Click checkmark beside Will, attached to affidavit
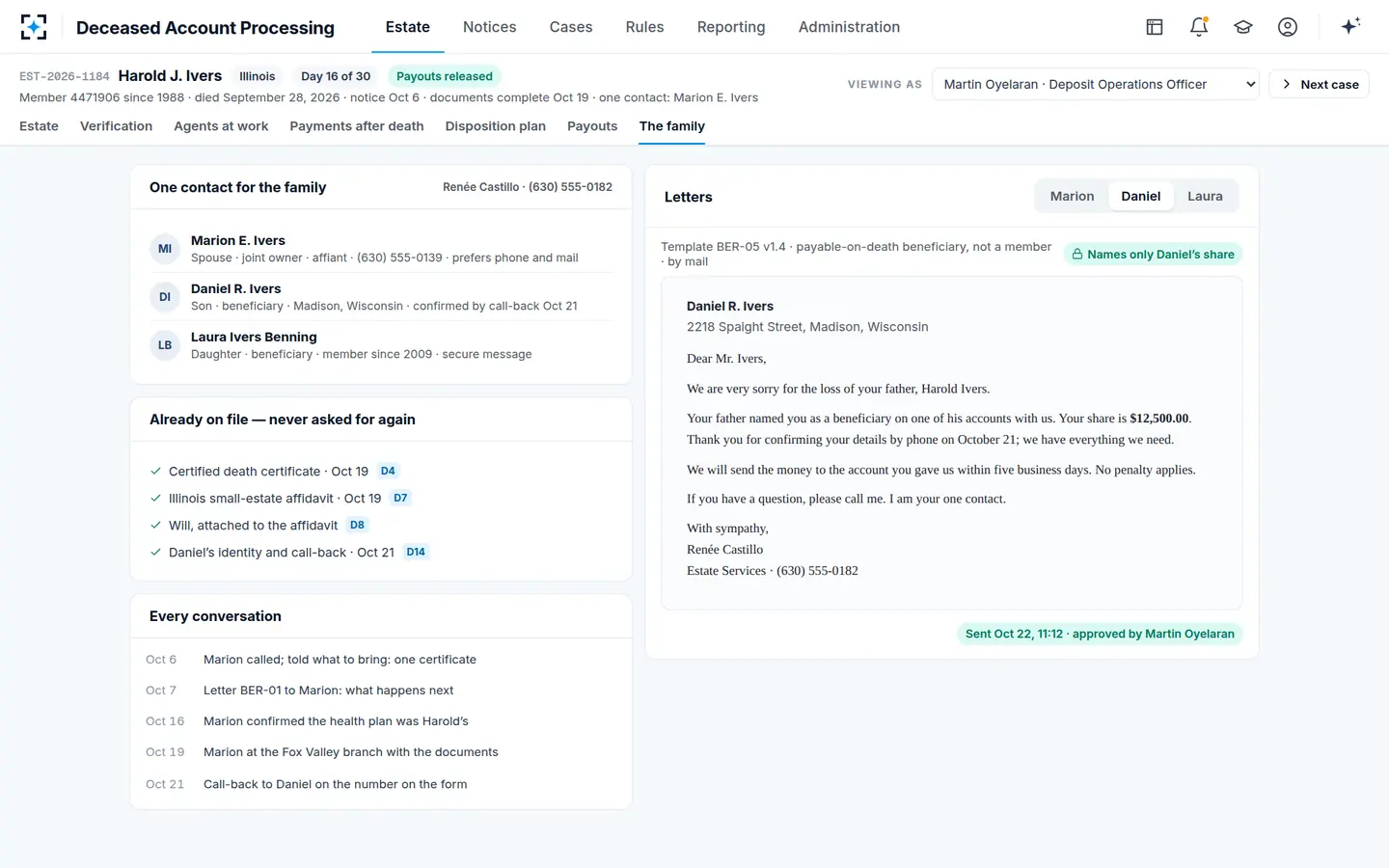 pos(155,526)
